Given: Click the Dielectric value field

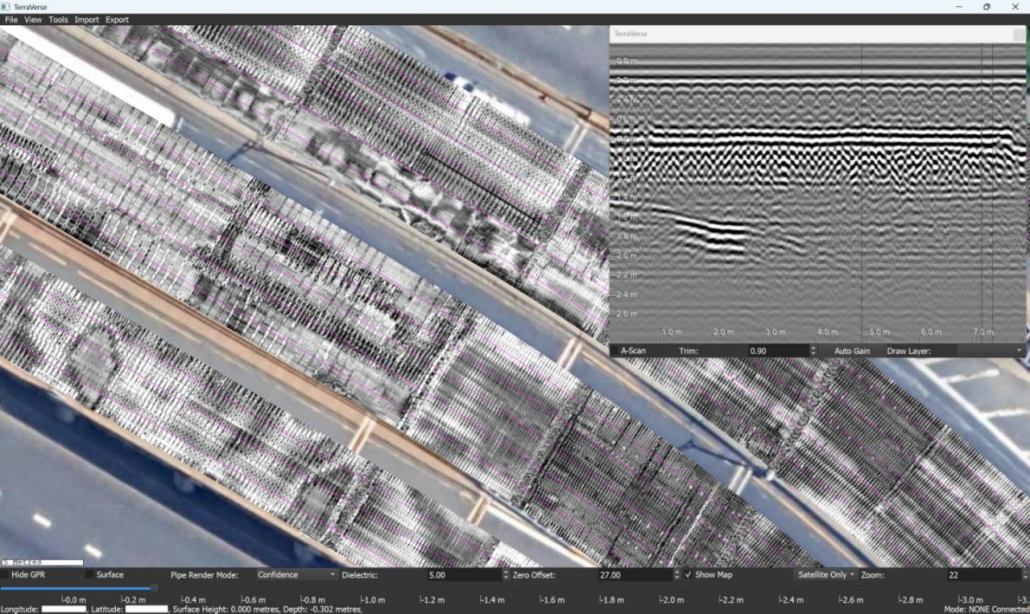Looking at the screenshot, I should pos(463,575).
